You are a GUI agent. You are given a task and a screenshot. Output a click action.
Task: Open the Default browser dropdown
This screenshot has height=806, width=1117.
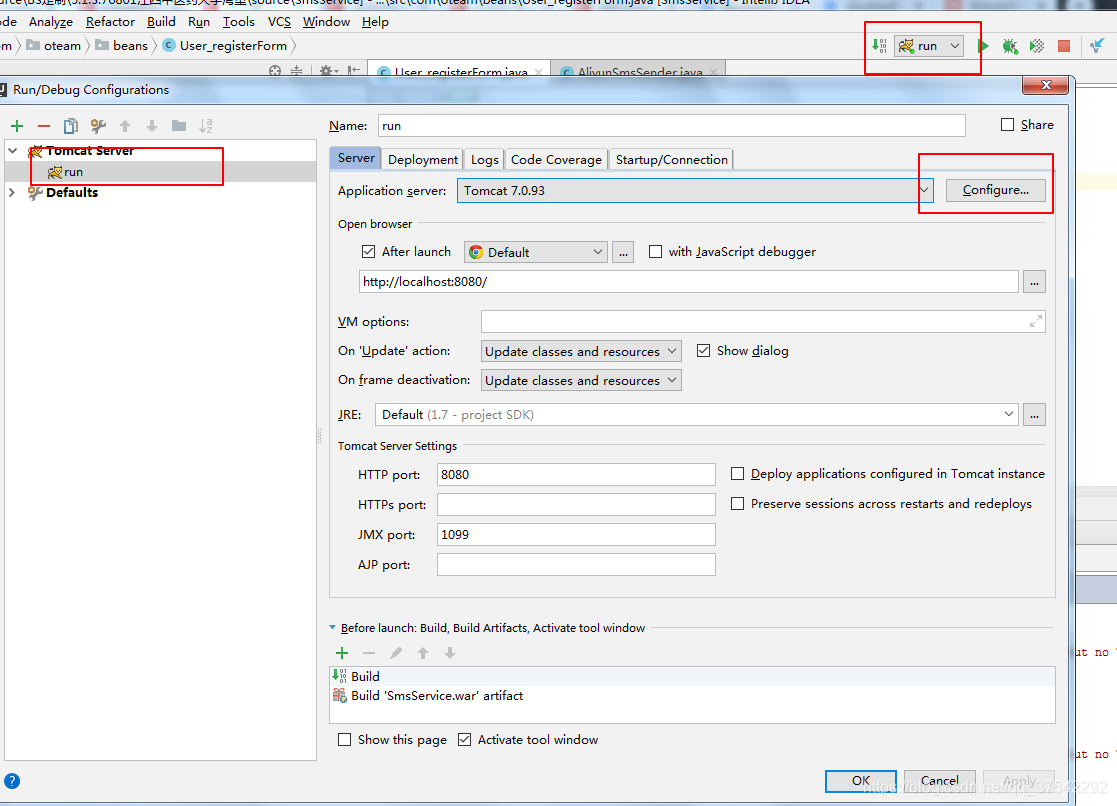[536, 252]
